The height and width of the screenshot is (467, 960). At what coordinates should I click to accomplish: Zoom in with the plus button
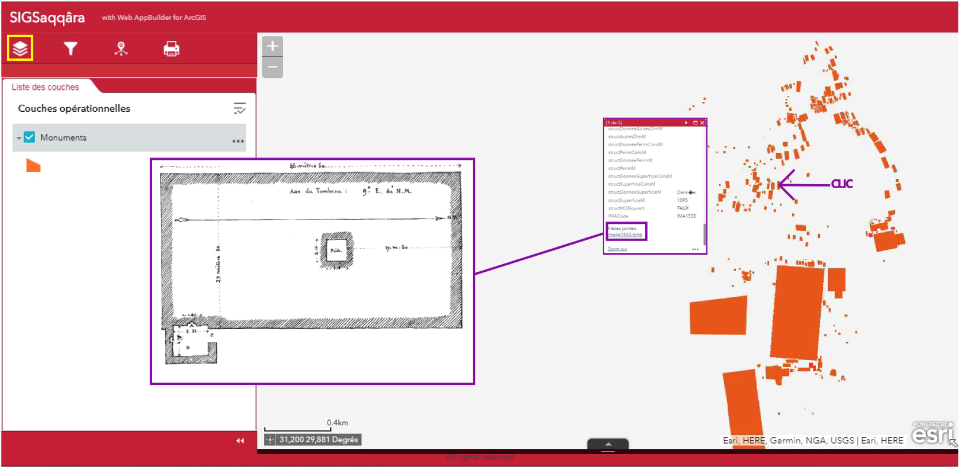pos(272,47)
